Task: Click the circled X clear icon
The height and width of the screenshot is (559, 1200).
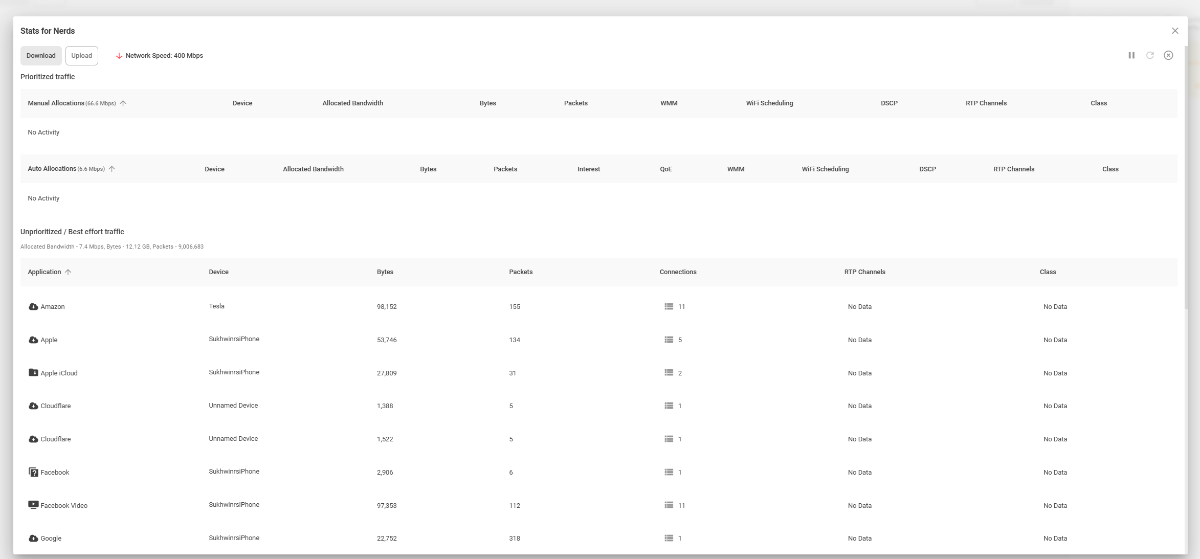Action: tap(1168, 55)
